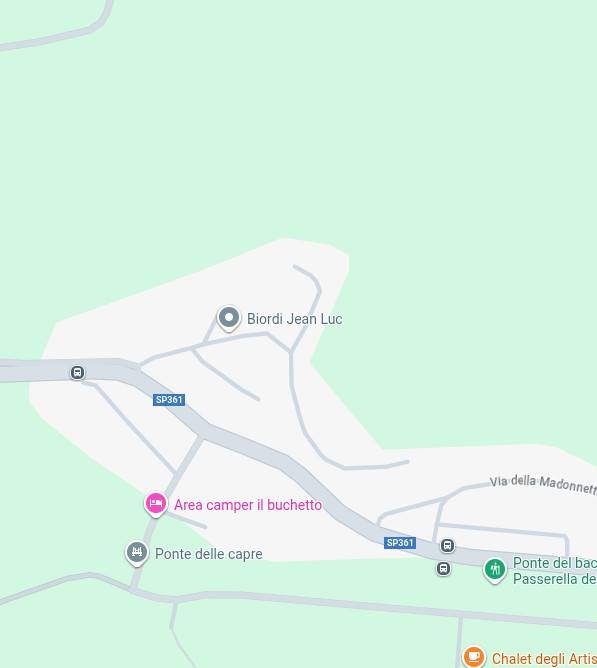Select the bus stop left of the Ponte del bac marker

pyautogui.click(x=443, y=568)
